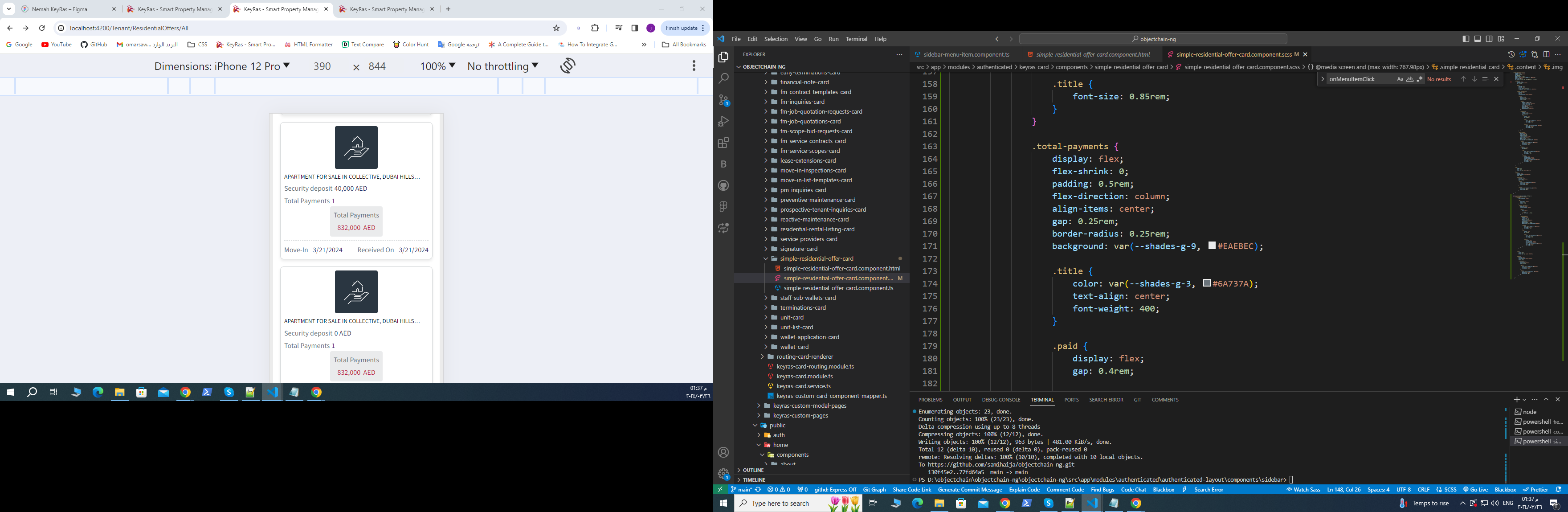Toggle Match Case in find widget
Image resolution: width=1568 pixels, height=512 pixels.
click(1399, 79)
